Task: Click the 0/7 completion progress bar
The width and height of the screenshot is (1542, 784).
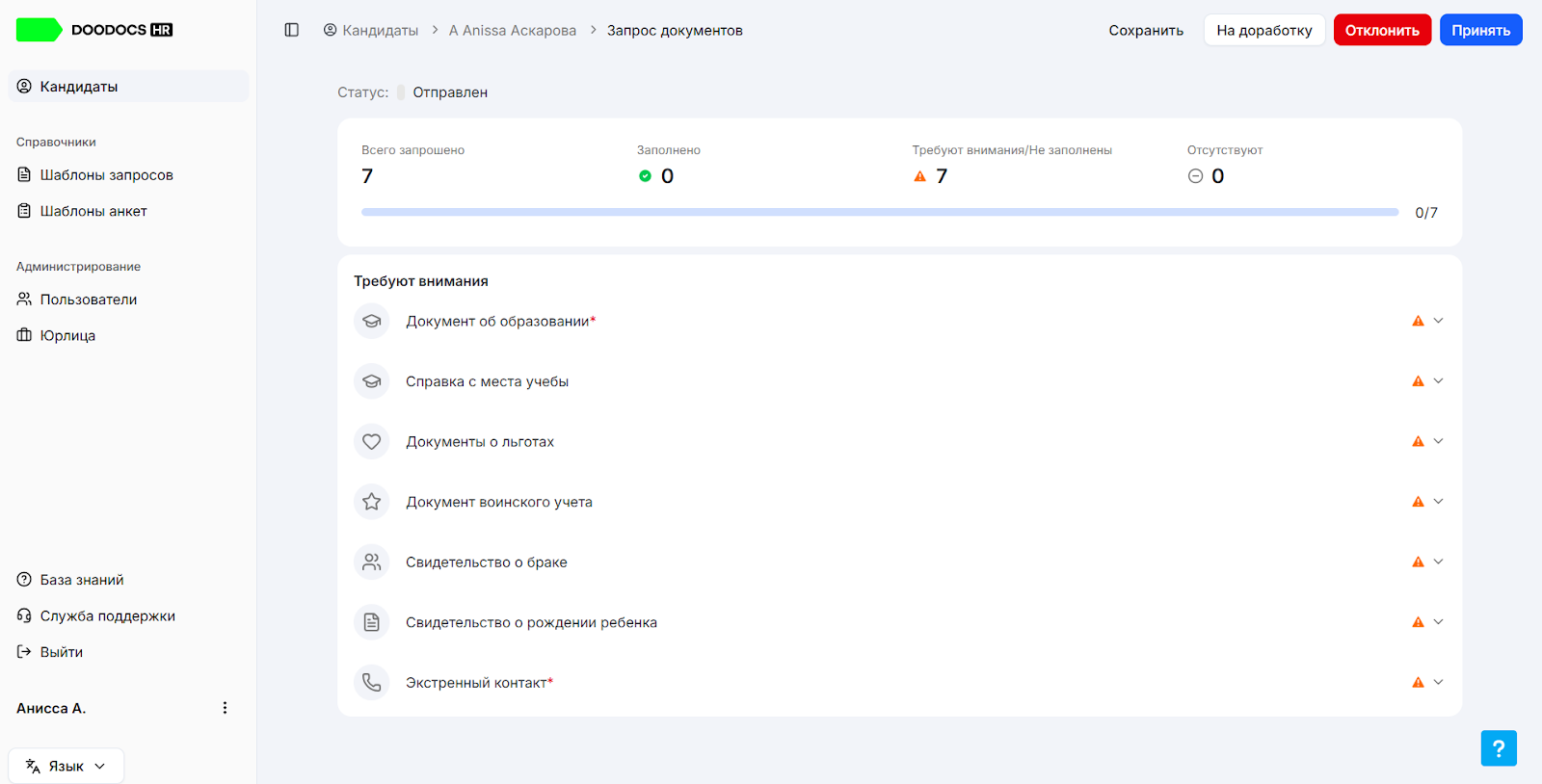Action: tap(880, 212)
